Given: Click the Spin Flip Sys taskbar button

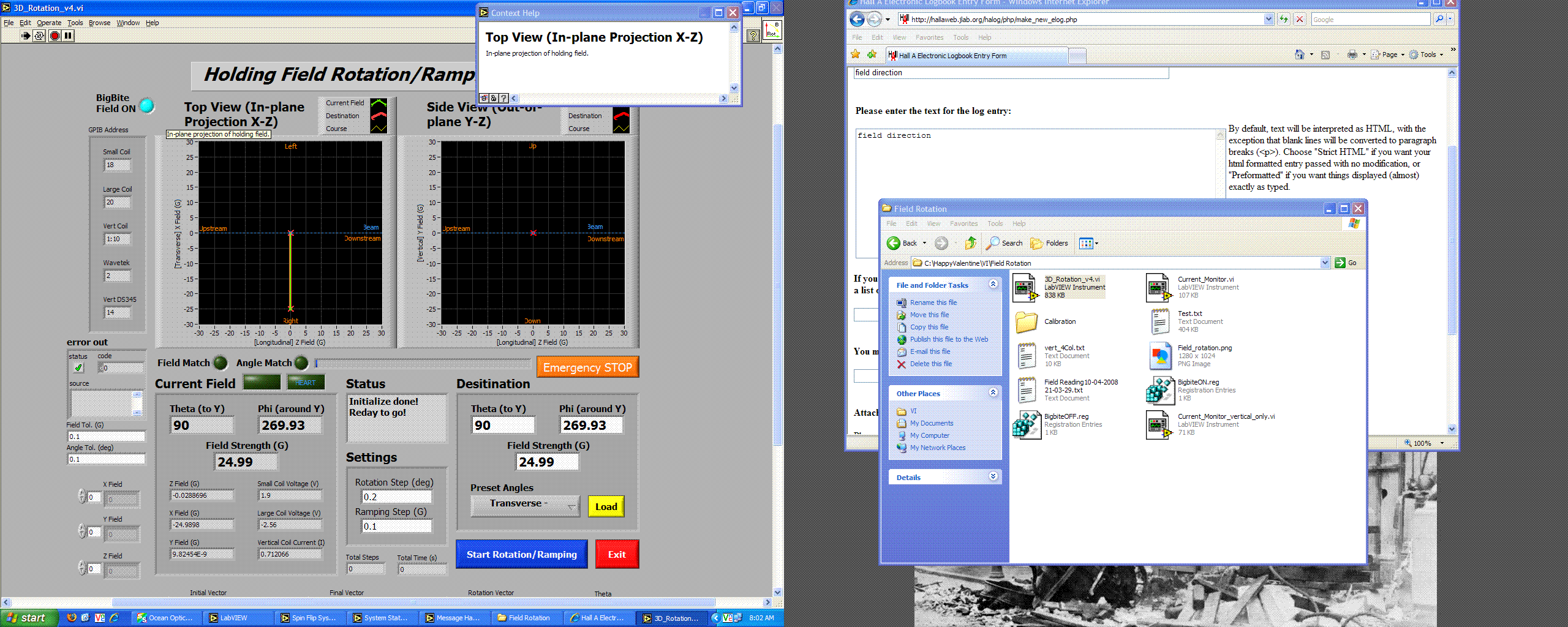Looking at the screenshot, I should pos(310,618).
